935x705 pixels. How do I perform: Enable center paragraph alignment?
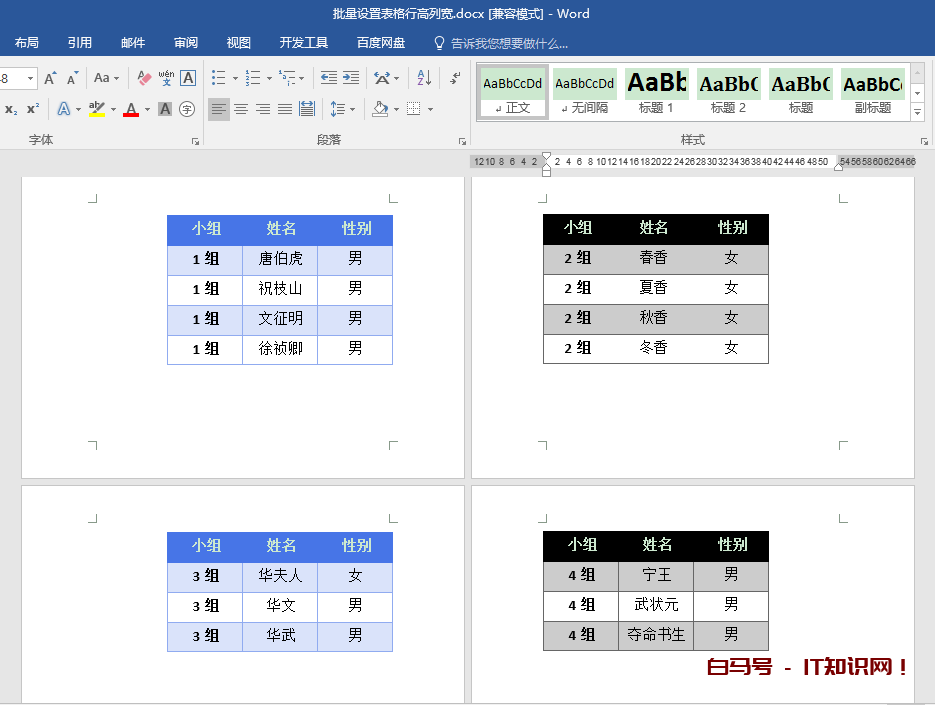point(241,109)
